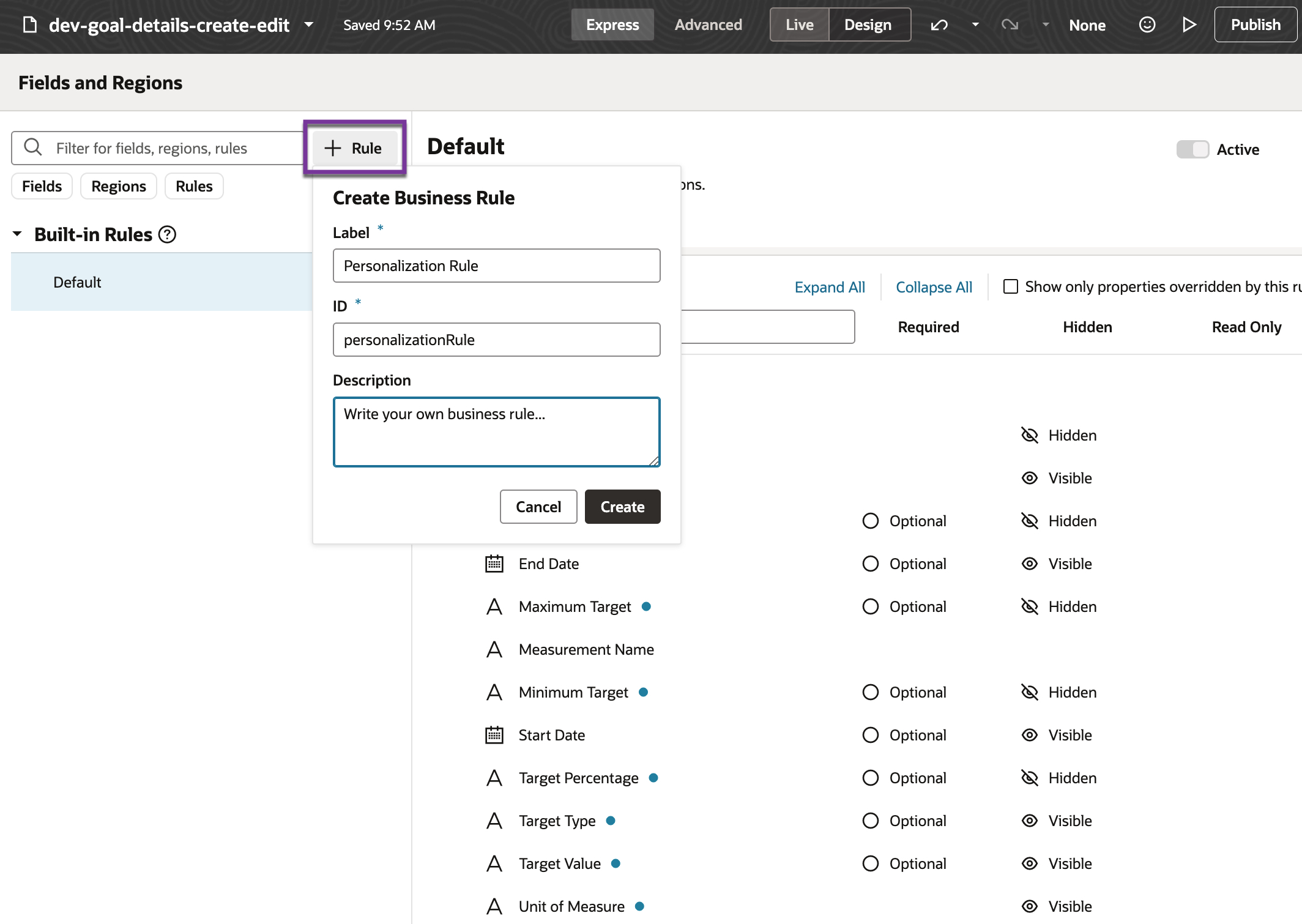
Task: Click the End Date calendar icon
Action: pyautogui.click(x=494, y=564)
